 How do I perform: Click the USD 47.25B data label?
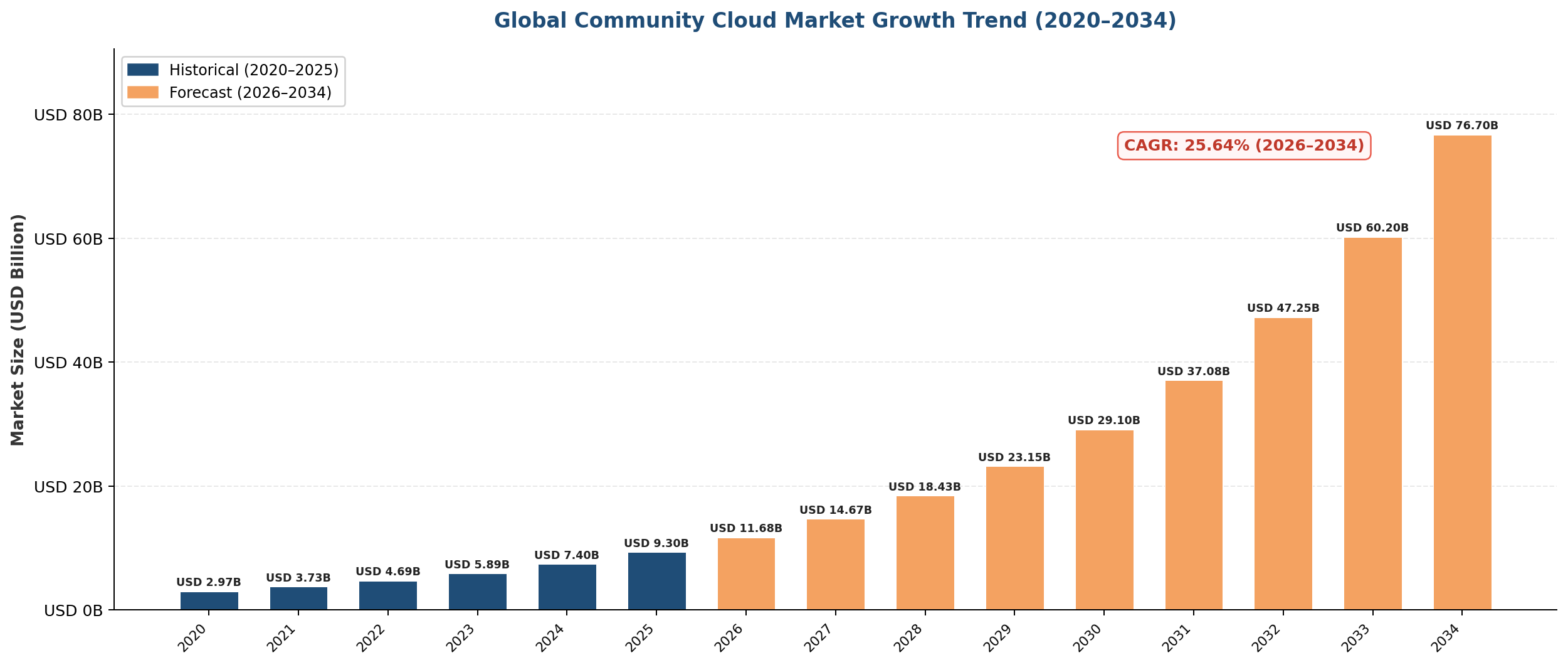pos(1283,309)
